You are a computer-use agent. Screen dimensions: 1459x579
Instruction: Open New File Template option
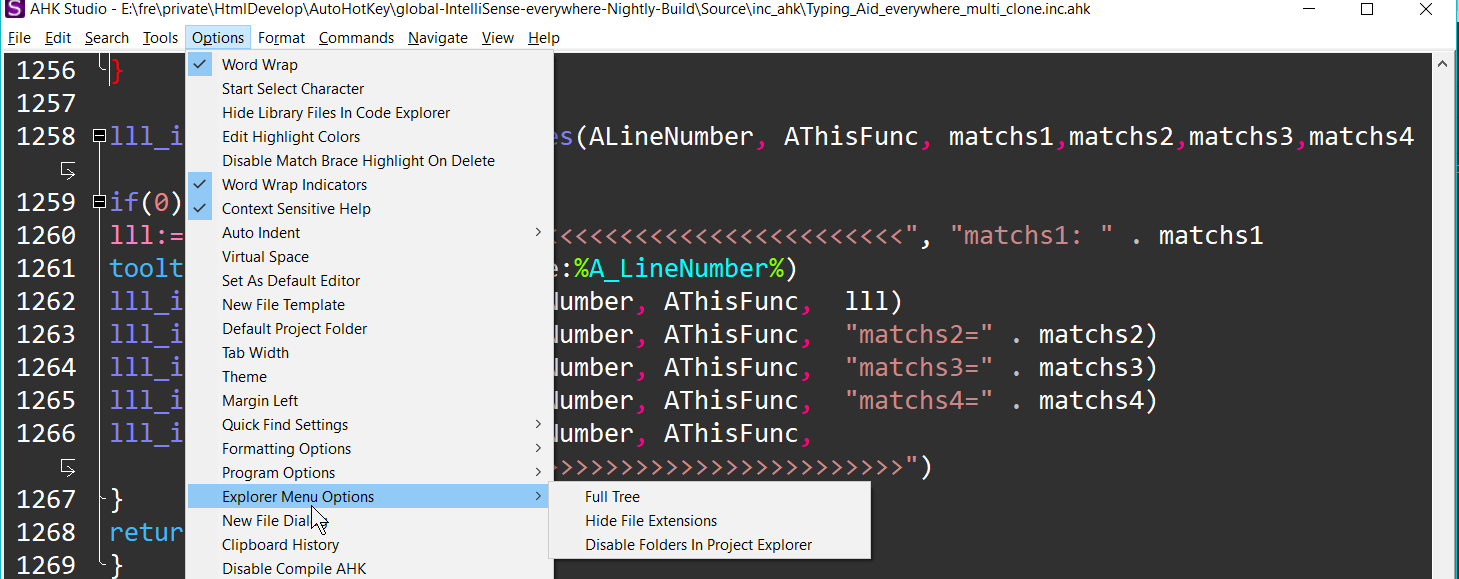pyautogui.click(x=370, y=305)
